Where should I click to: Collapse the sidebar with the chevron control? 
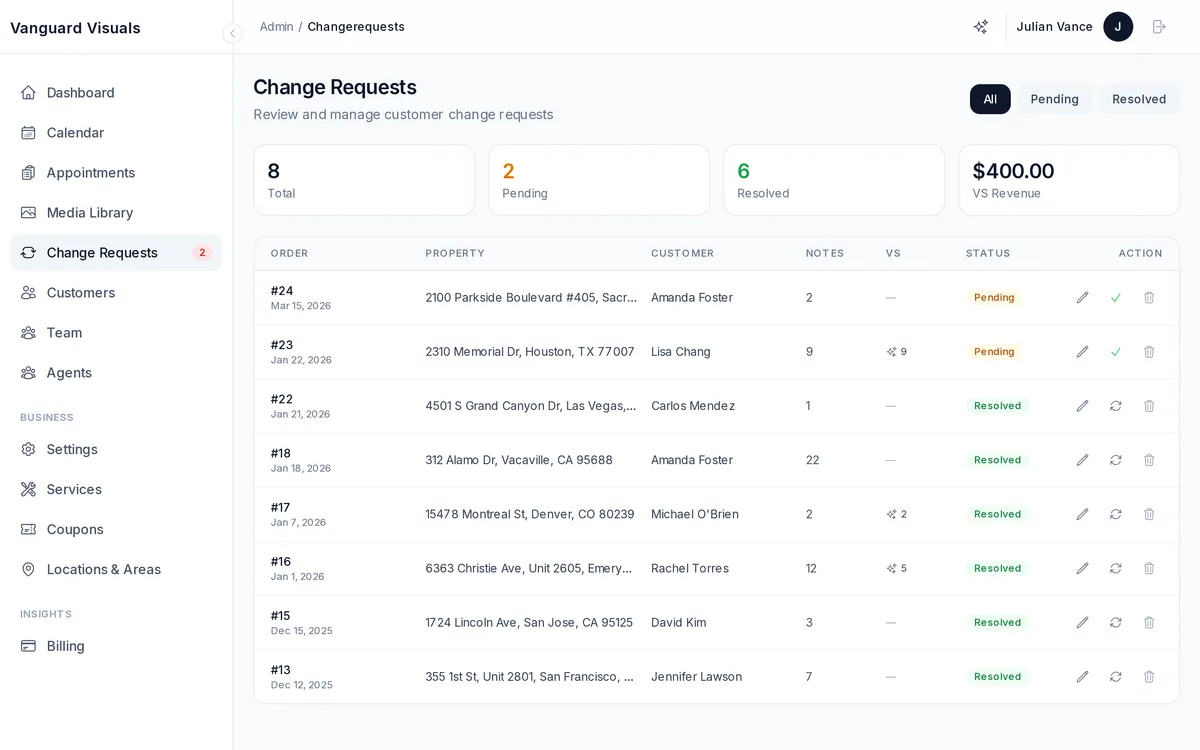232,33
